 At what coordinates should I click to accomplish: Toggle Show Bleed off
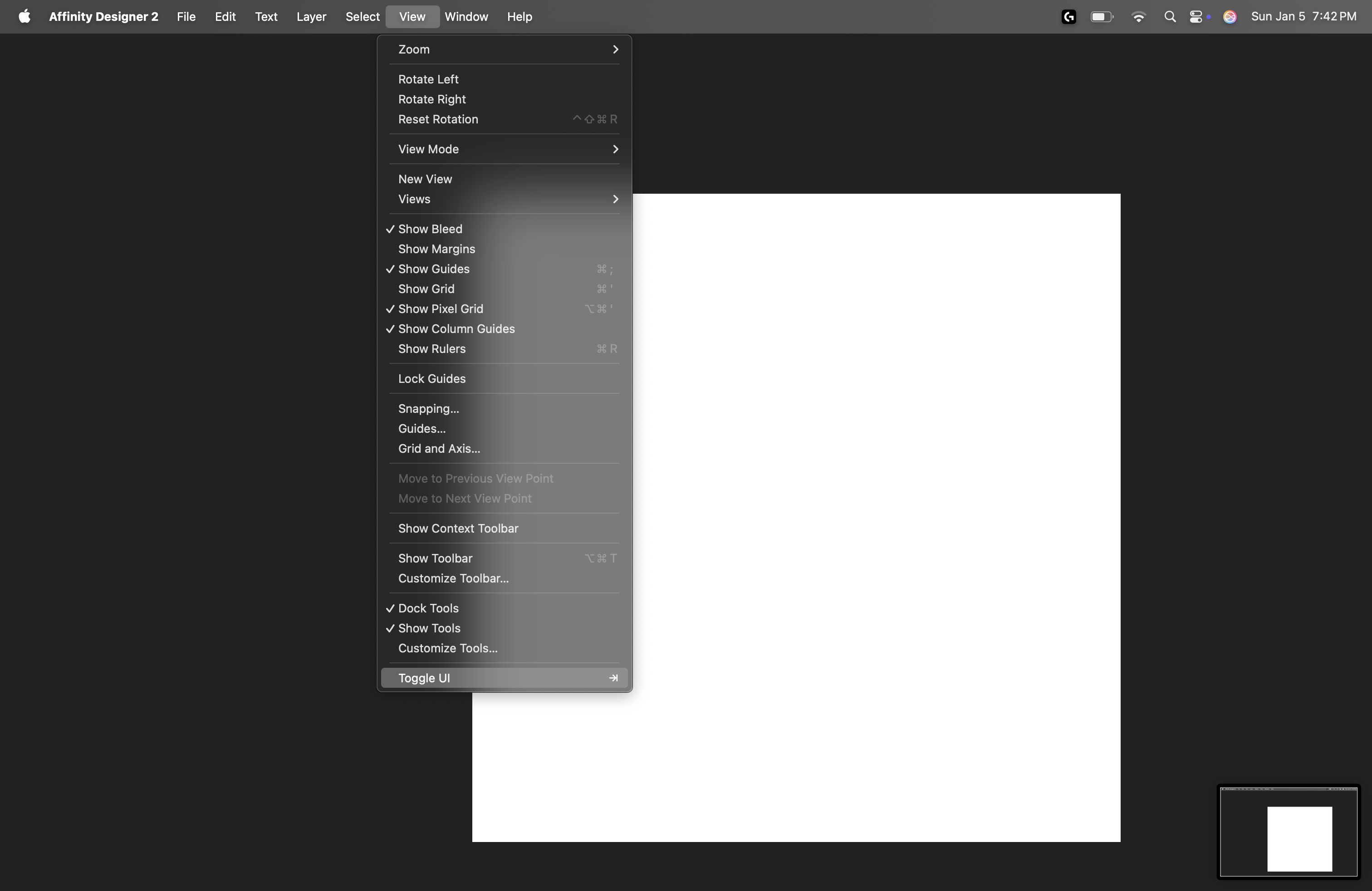tap(505, 230)
